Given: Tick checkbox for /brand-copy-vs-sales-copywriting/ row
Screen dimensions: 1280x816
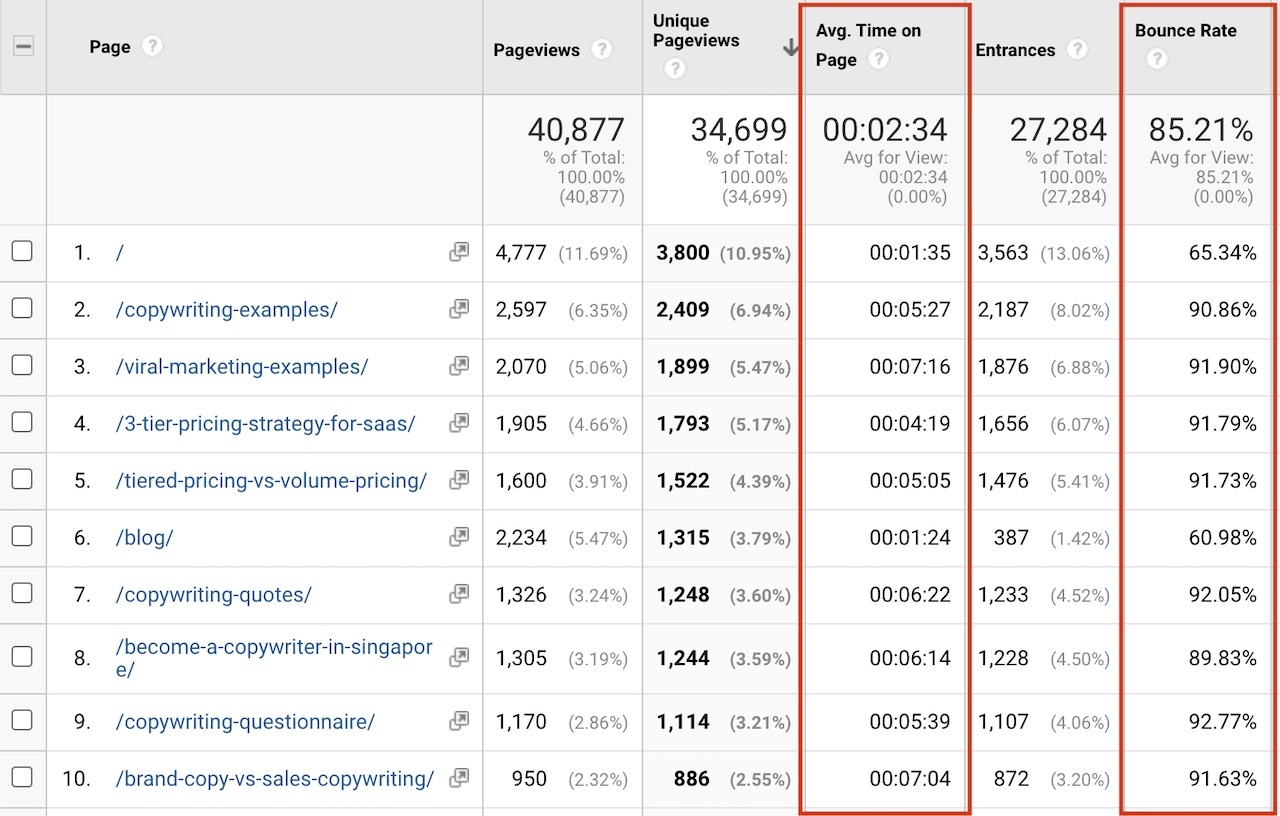Looking at the screenshot, I should pyautogui.click(x=22, y=777).
